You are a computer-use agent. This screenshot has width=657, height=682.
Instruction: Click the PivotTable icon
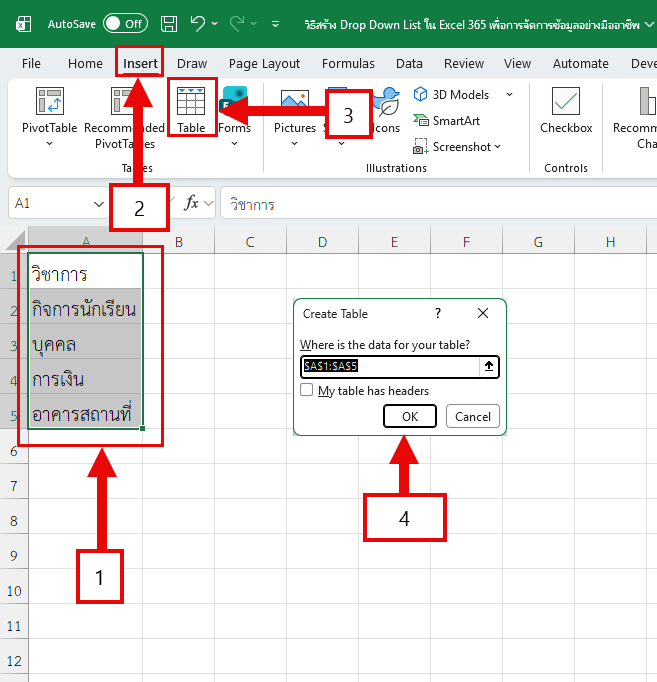point(50,101)
